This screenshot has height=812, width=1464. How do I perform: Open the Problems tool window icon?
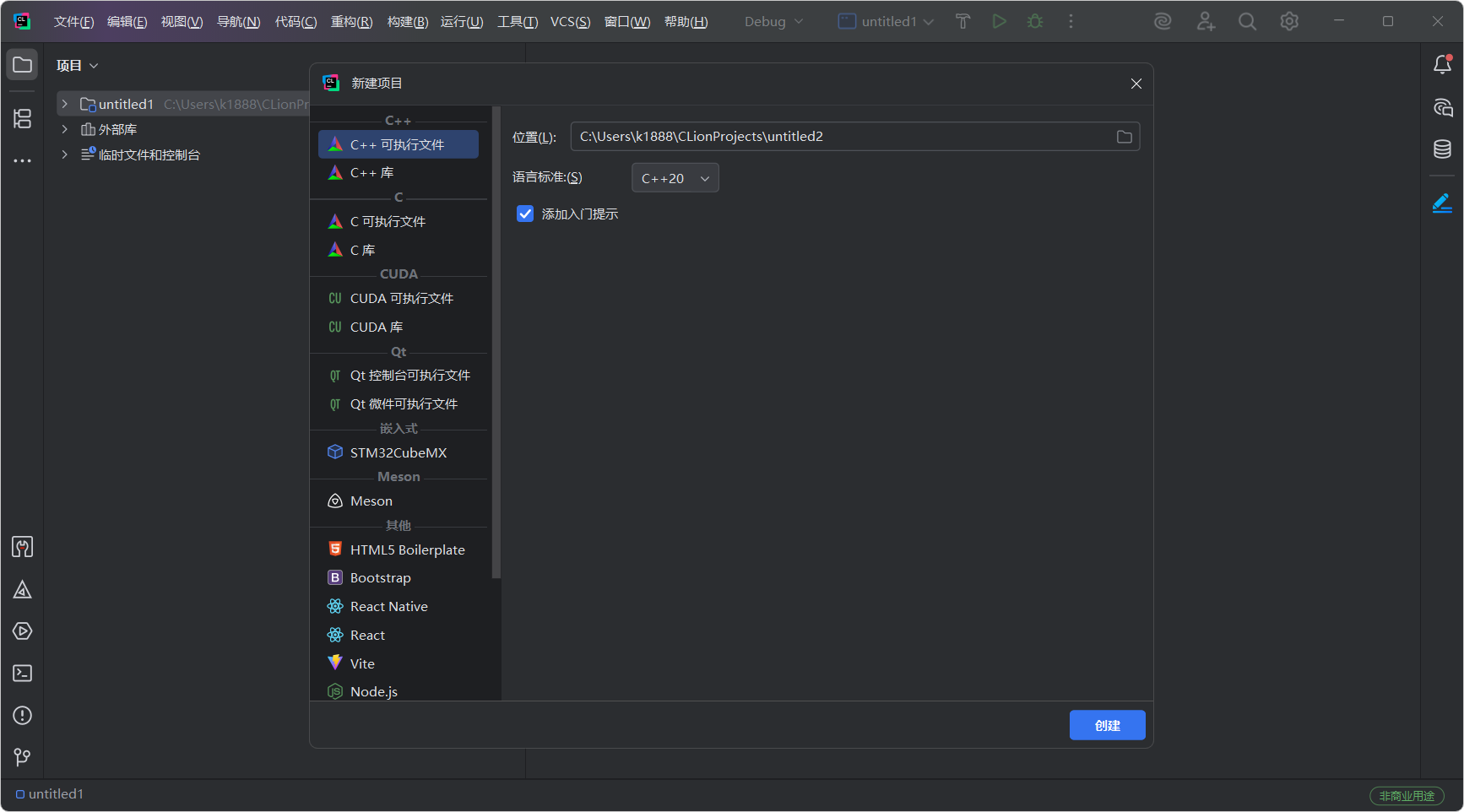click(22, 716)
